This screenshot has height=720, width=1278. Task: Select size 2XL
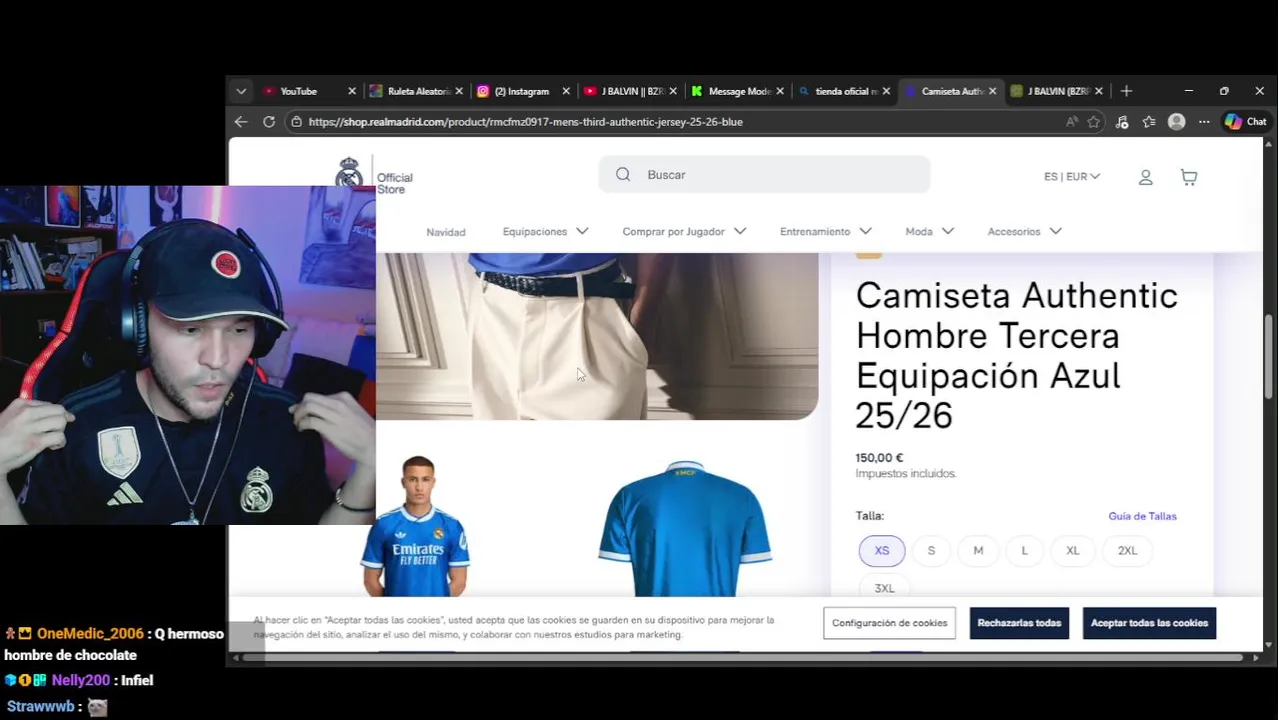(x=1127, y=551)
